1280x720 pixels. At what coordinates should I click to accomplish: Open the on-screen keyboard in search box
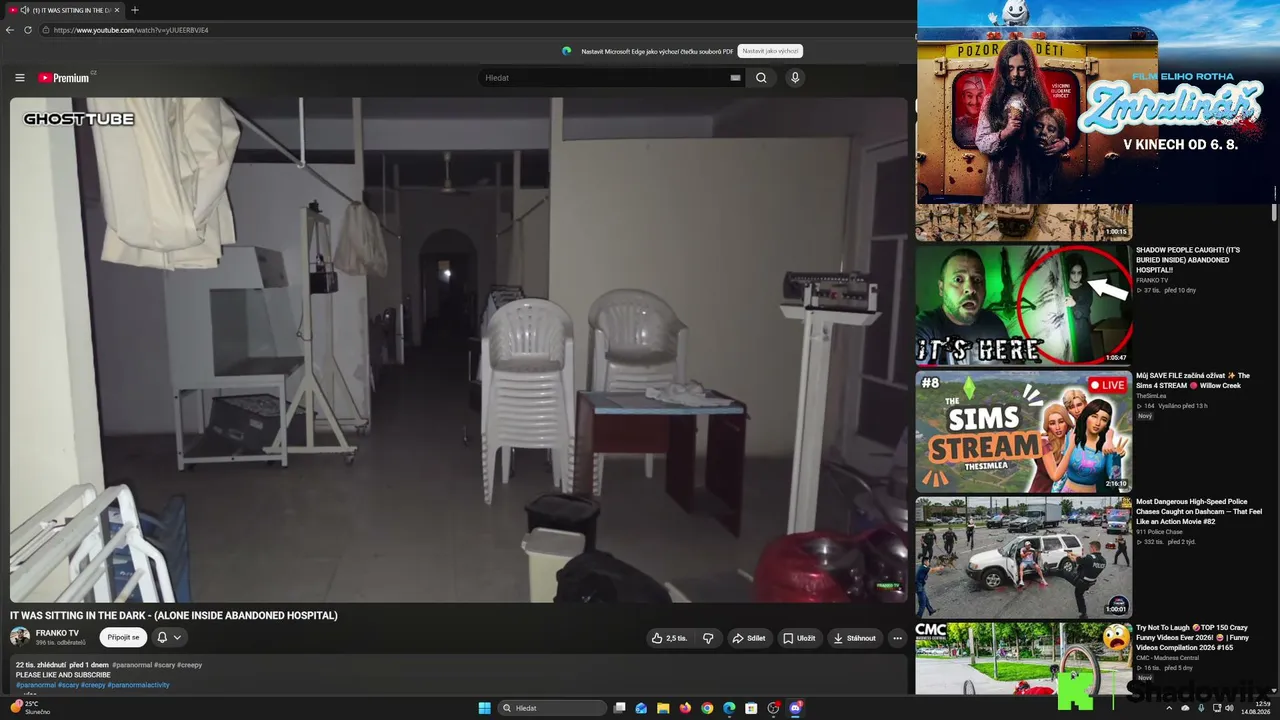coord(736,78)
